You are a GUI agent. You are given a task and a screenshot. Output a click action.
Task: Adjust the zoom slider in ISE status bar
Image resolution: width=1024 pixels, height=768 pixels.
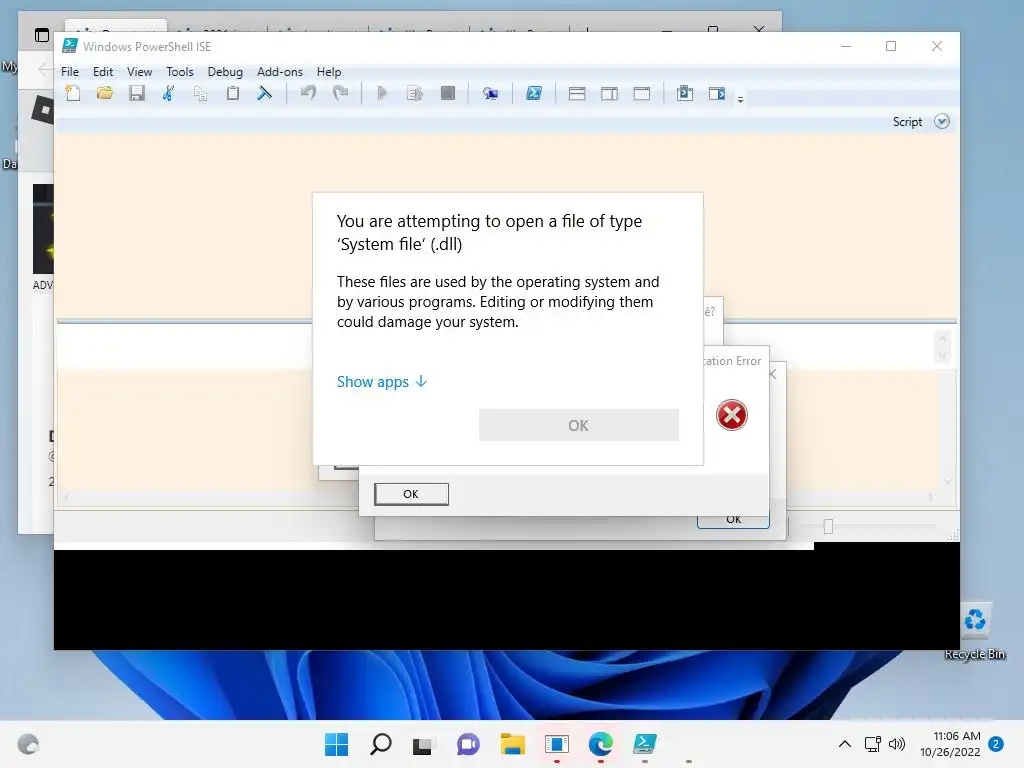(x=828, y=526)
